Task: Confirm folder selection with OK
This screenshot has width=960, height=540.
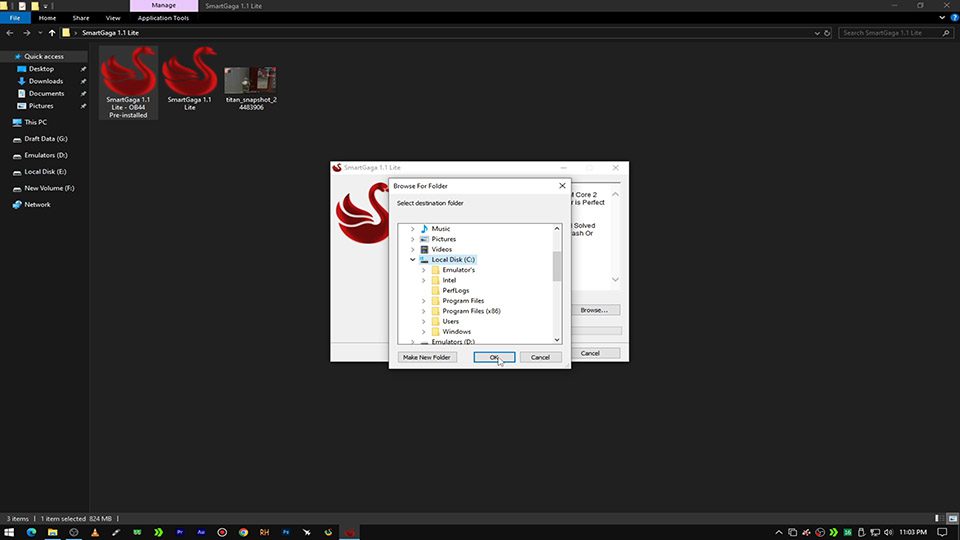Action: (x=494, y=358)
